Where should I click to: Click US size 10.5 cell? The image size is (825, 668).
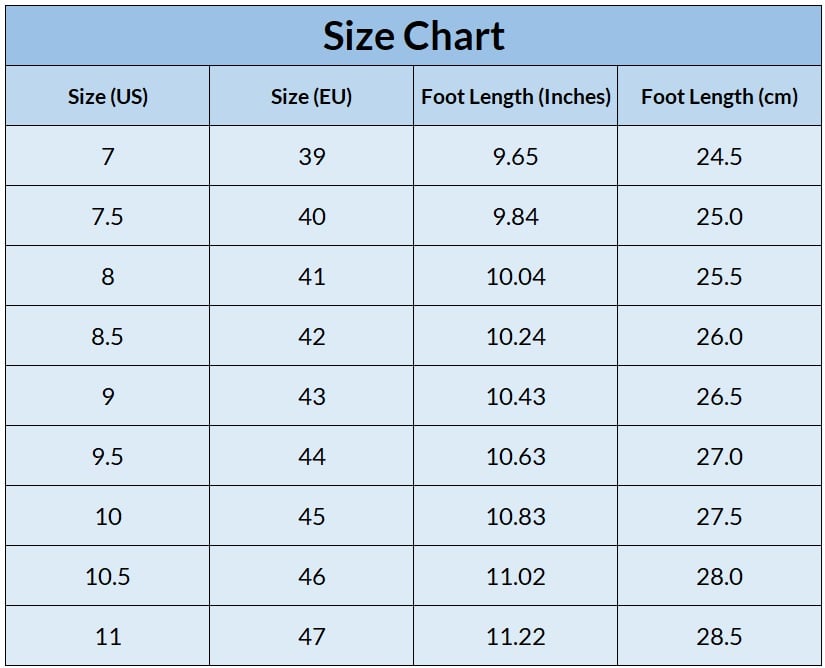click(108, 577)
